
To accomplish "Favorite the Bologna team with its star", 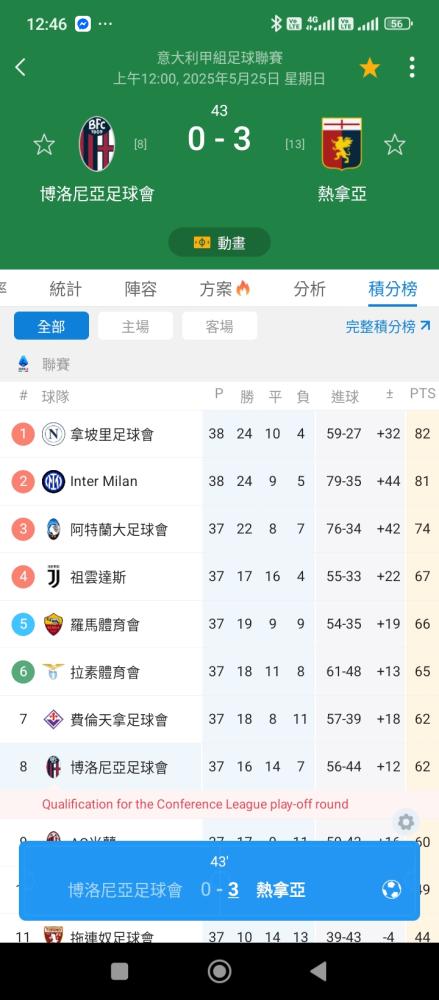I will (44, 145).
